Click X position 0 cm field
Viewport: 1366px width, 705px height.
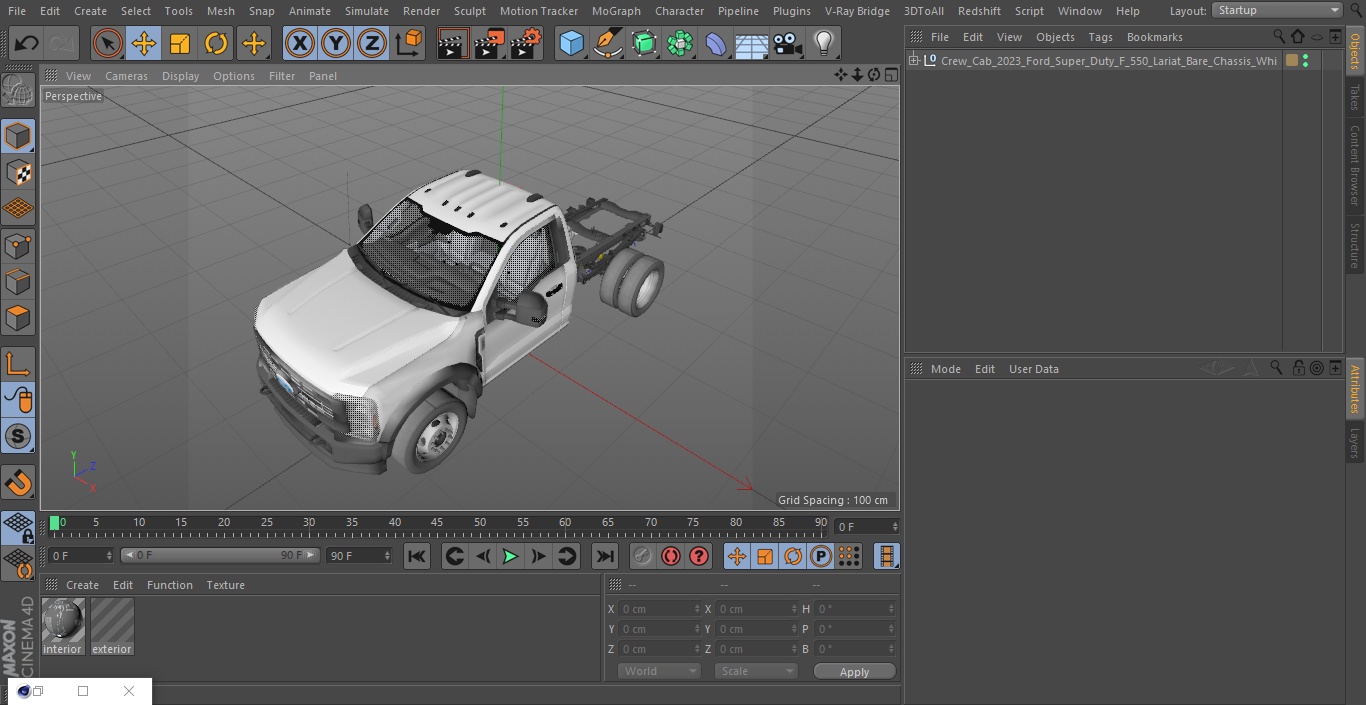659,609
